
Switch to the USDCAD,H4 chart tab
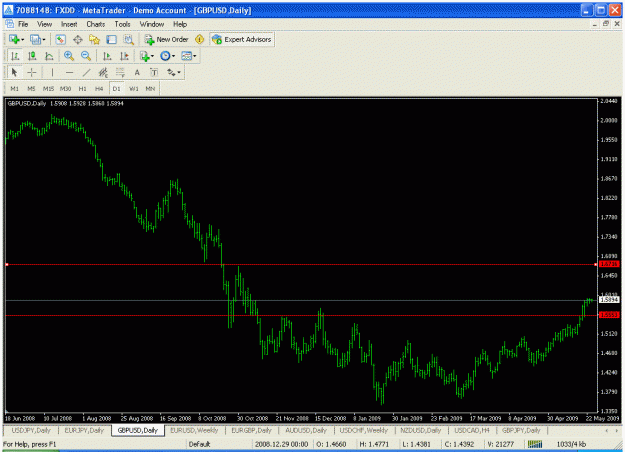tap(472, 430)
